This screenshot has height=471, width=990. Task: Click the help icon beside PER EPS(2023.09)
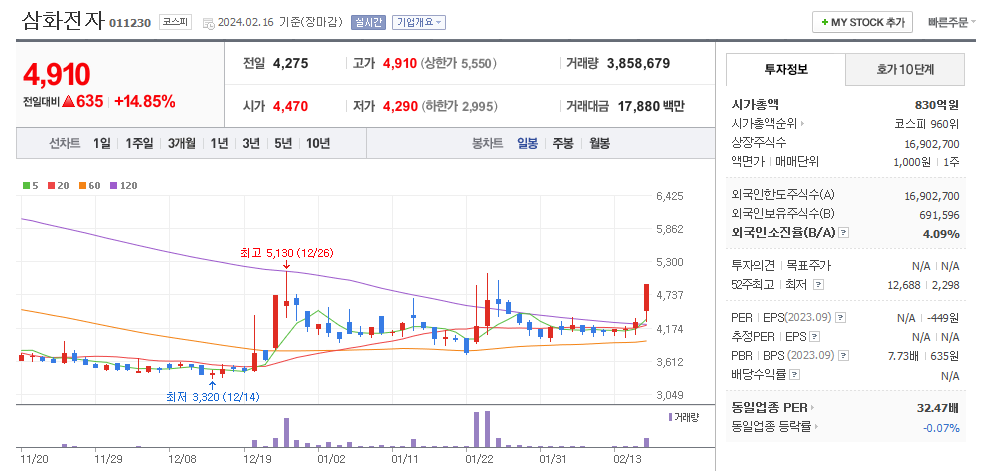coord(842,318)
